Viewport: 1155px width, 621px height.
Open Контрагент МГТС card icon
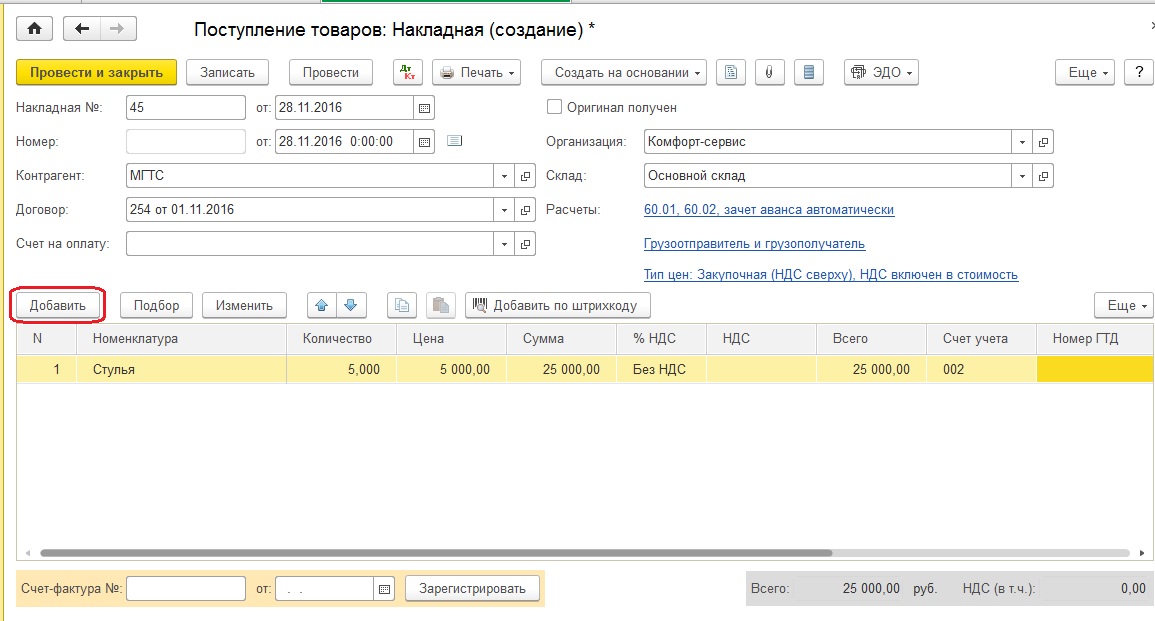tap(525, 176)
